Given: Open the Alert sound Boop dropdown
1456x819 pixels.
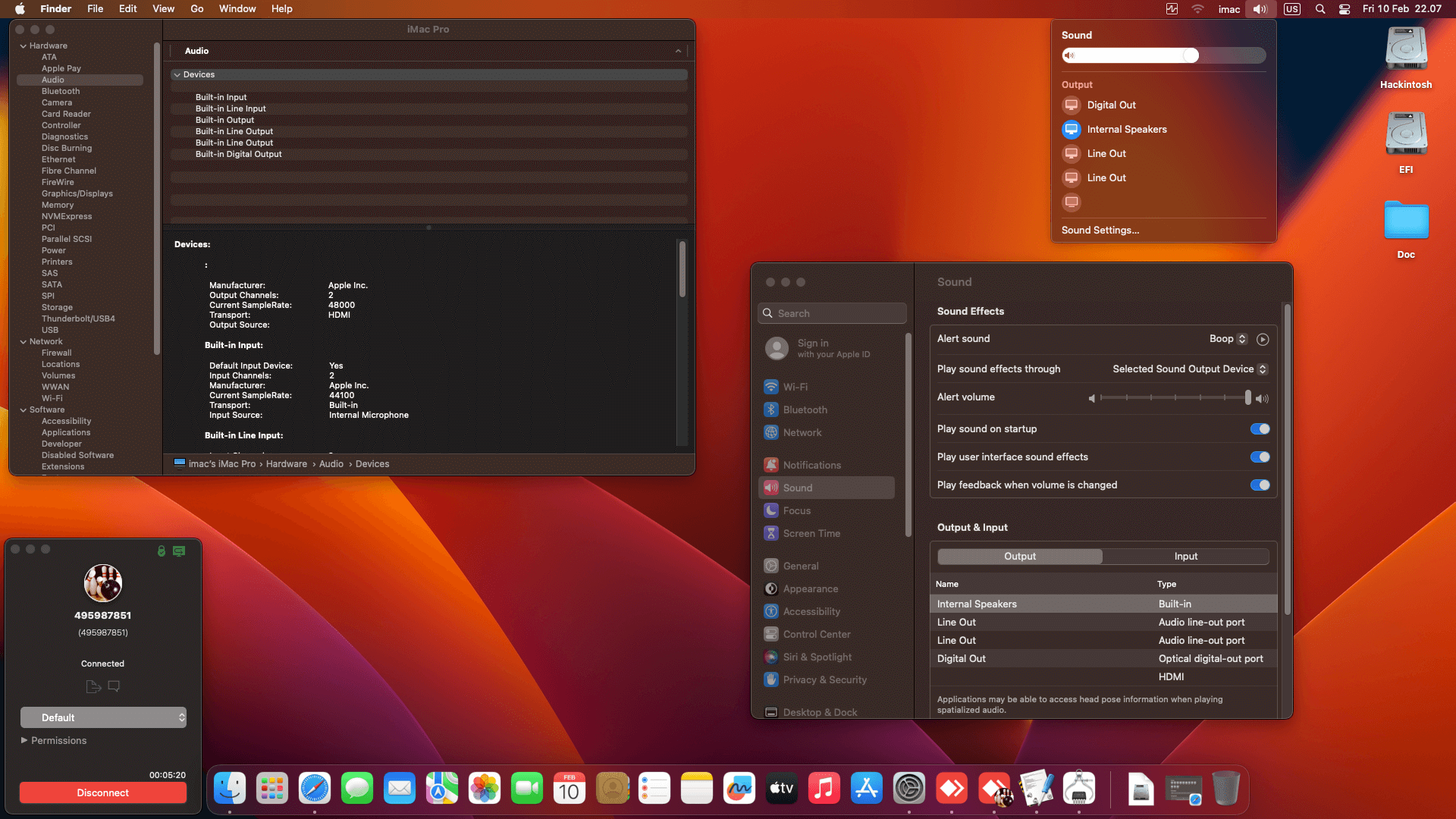Looking at the screenshot, I should [1228, 339].
